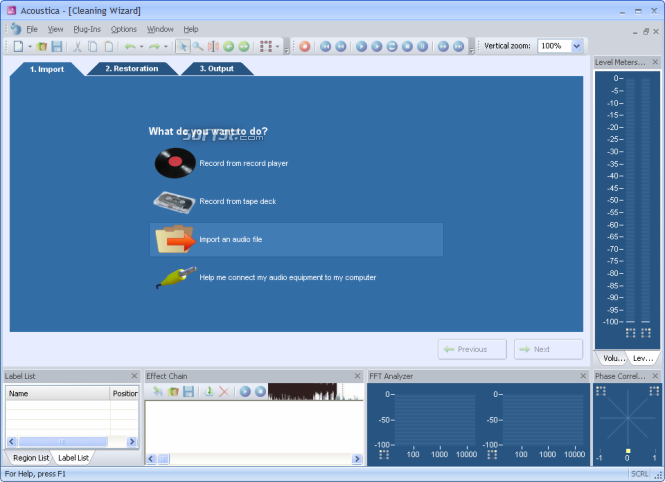665x482 pixels.
Task: Select the magnifier zoom tool
Action: point(198,46)
